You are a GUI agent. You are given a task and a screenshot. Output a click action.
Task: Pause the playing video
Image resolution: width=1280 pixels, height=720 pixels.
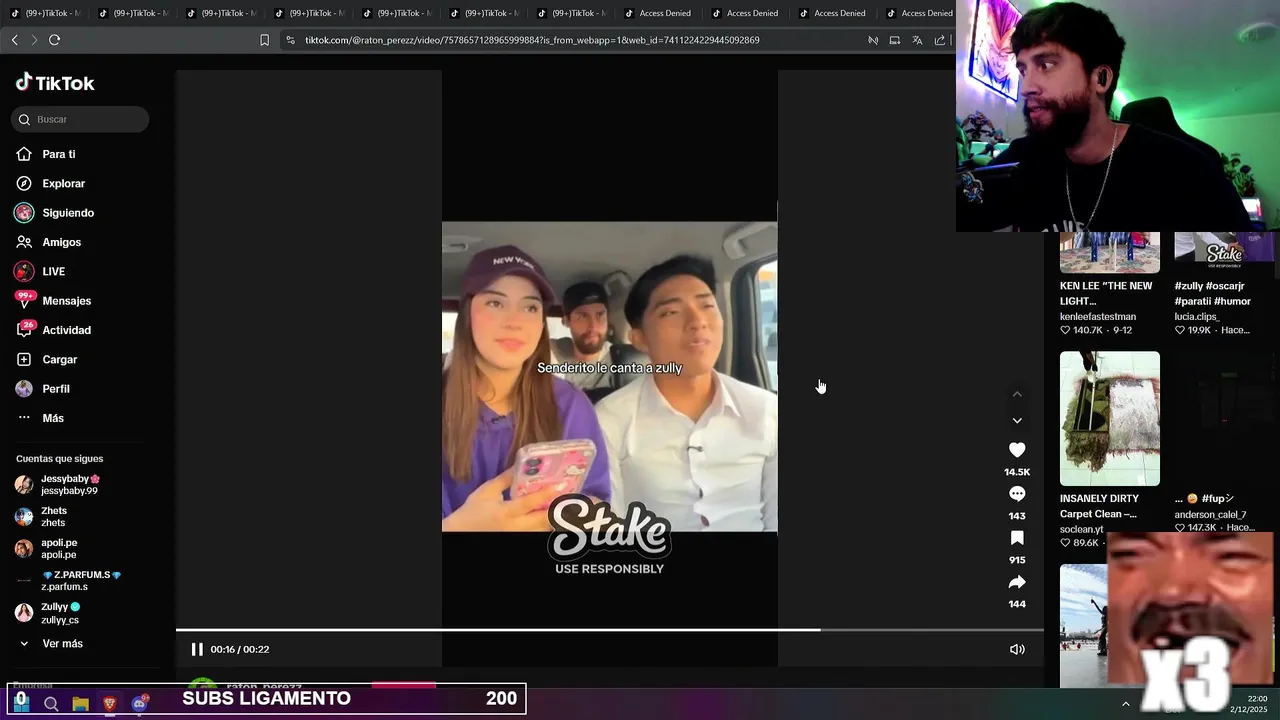(x=197, y=649)
